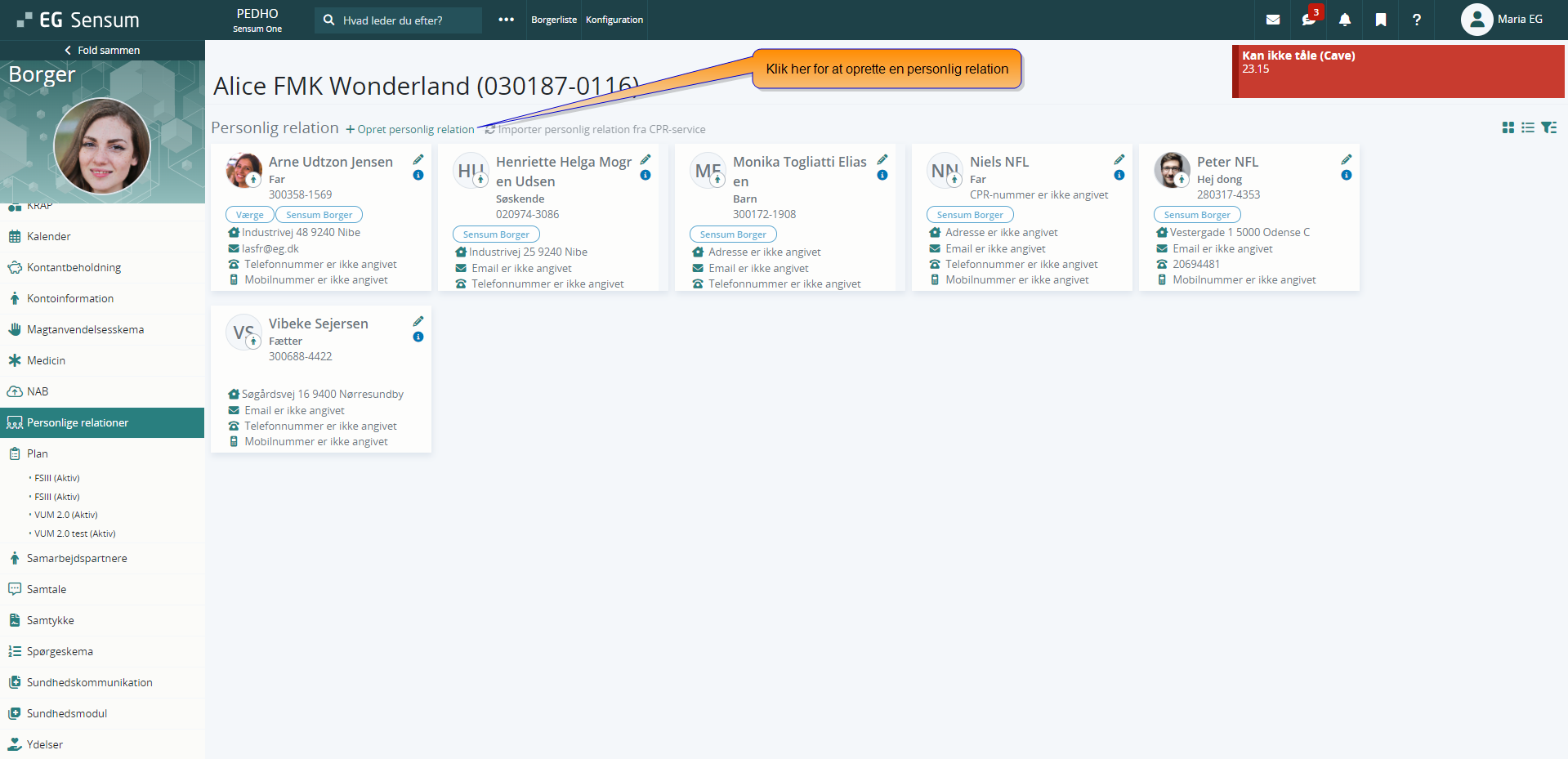The width and height of the screenshot is (1568, 759).
Task: Open the three-dots more menu
Action: coord(507,20)
